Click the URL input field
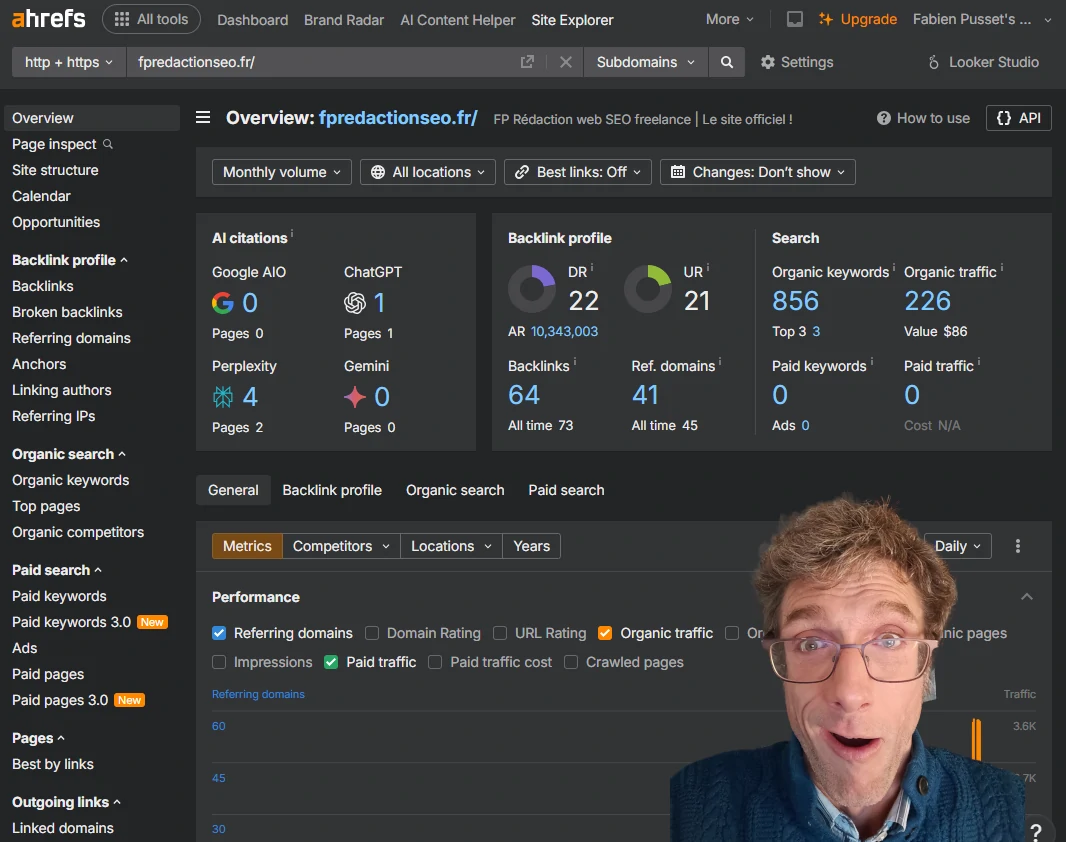This screenshot has width=1066, height=842. (323, 62)
